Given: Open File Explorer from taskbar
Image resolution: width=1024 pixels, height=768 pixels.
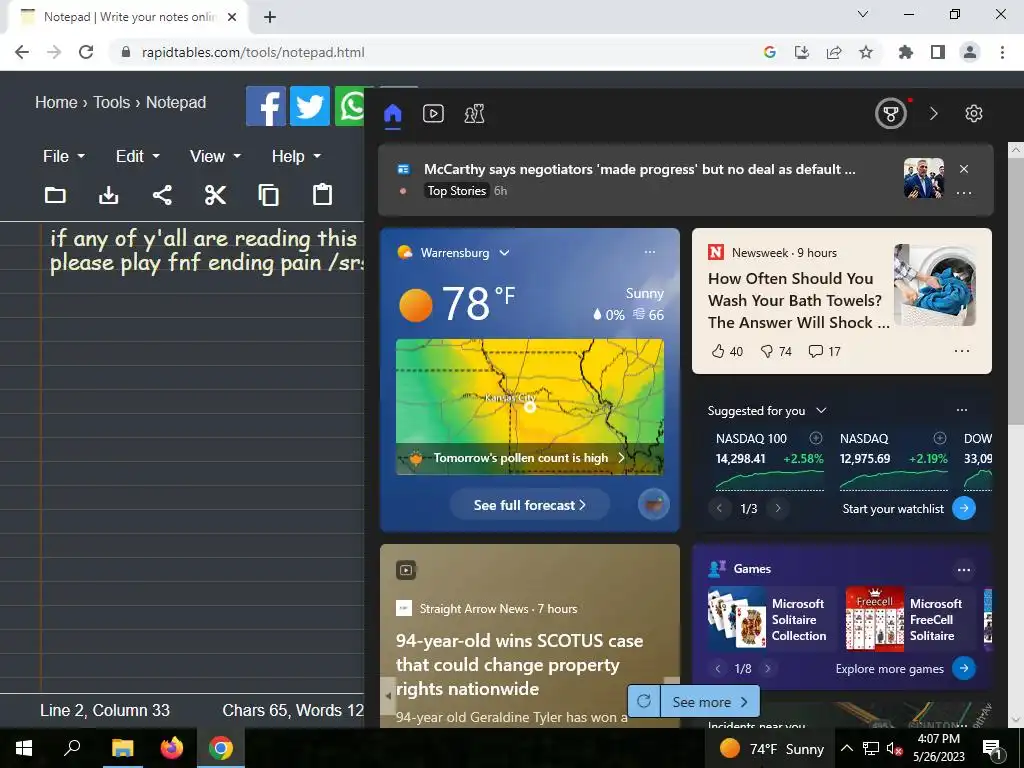Looking at the screenshot, I should [122, 748].
